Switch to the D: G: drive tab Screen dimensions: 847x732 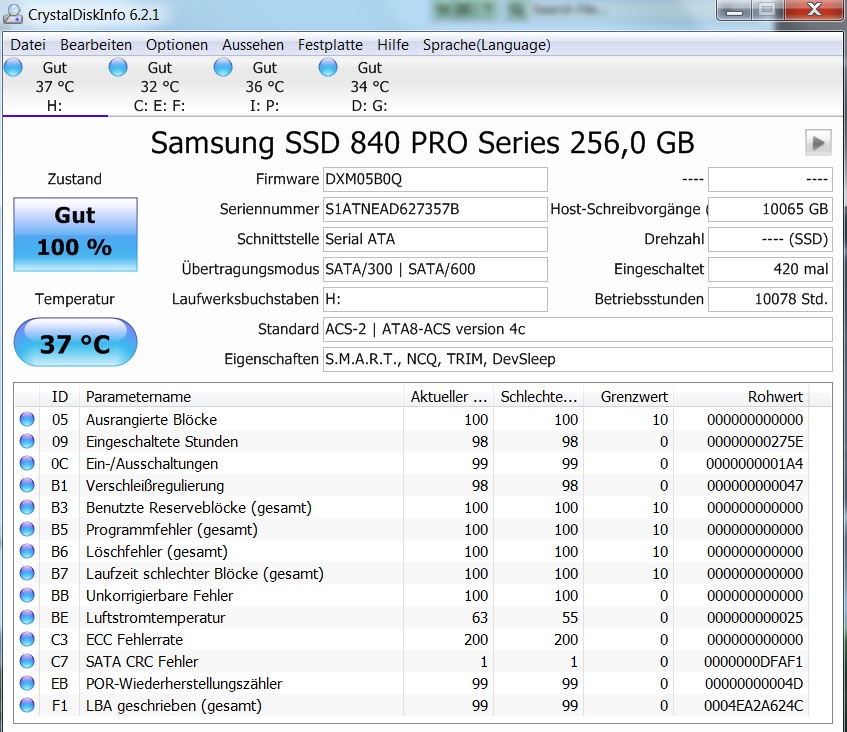(369, 86)
